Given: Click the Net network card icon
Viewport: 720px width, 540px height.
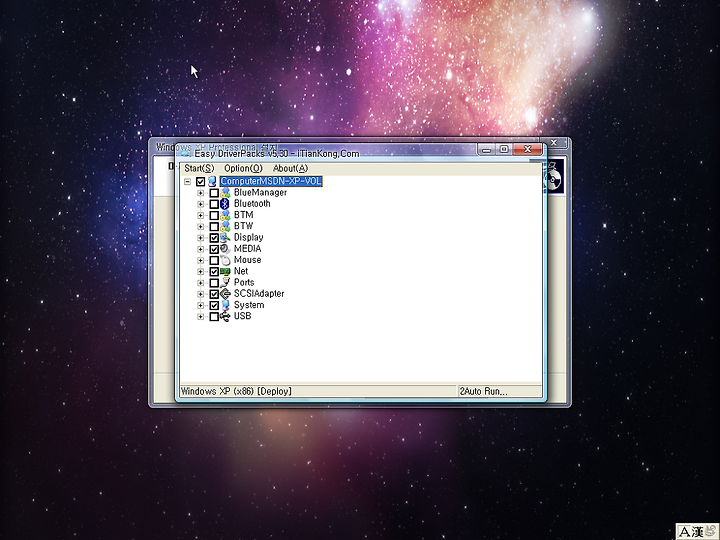Looking at the screenshot, I should click(225, 271).
